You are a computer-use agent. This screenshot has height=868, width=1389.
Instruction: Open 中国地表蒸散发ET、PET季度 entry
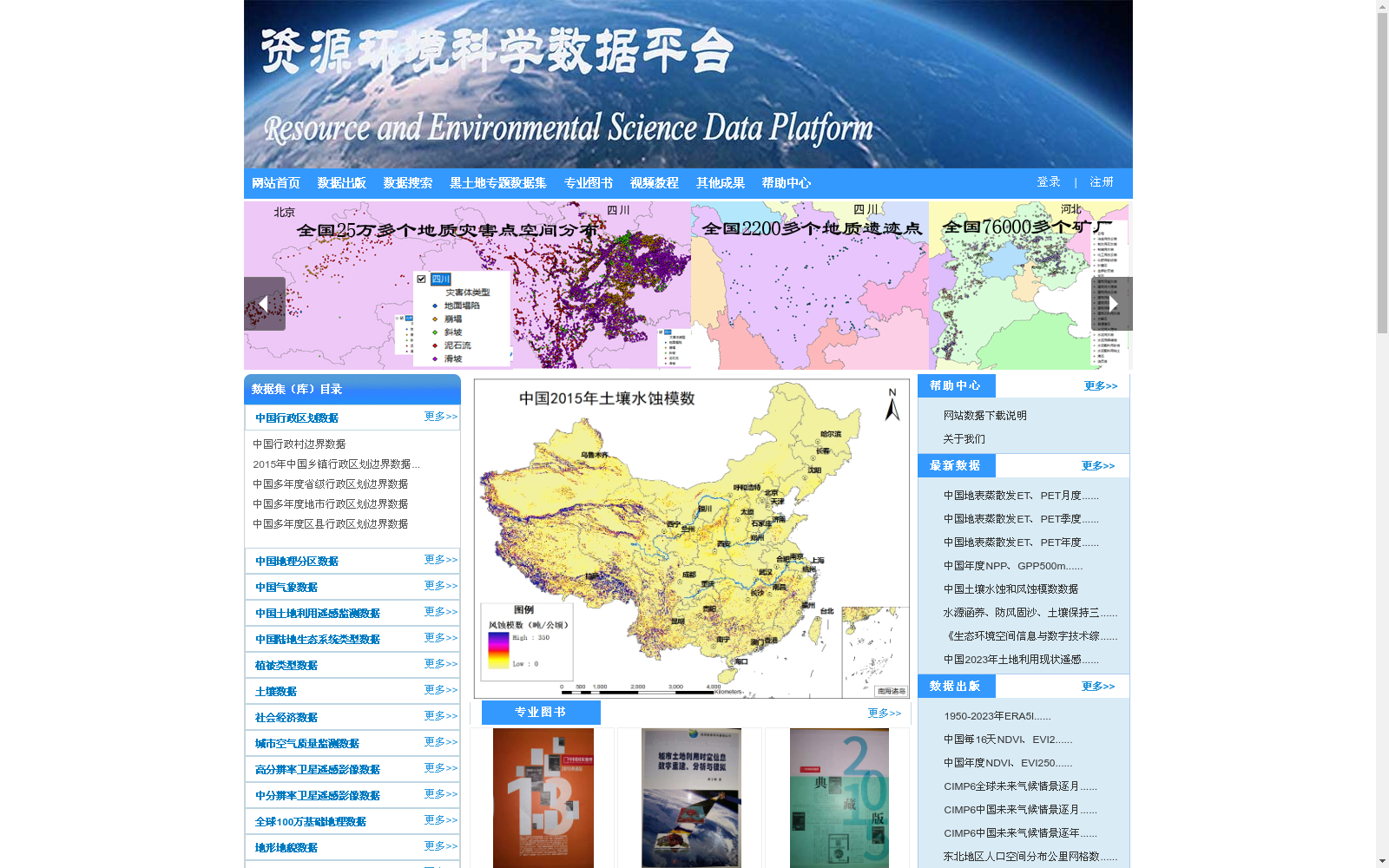point(1021,519)
